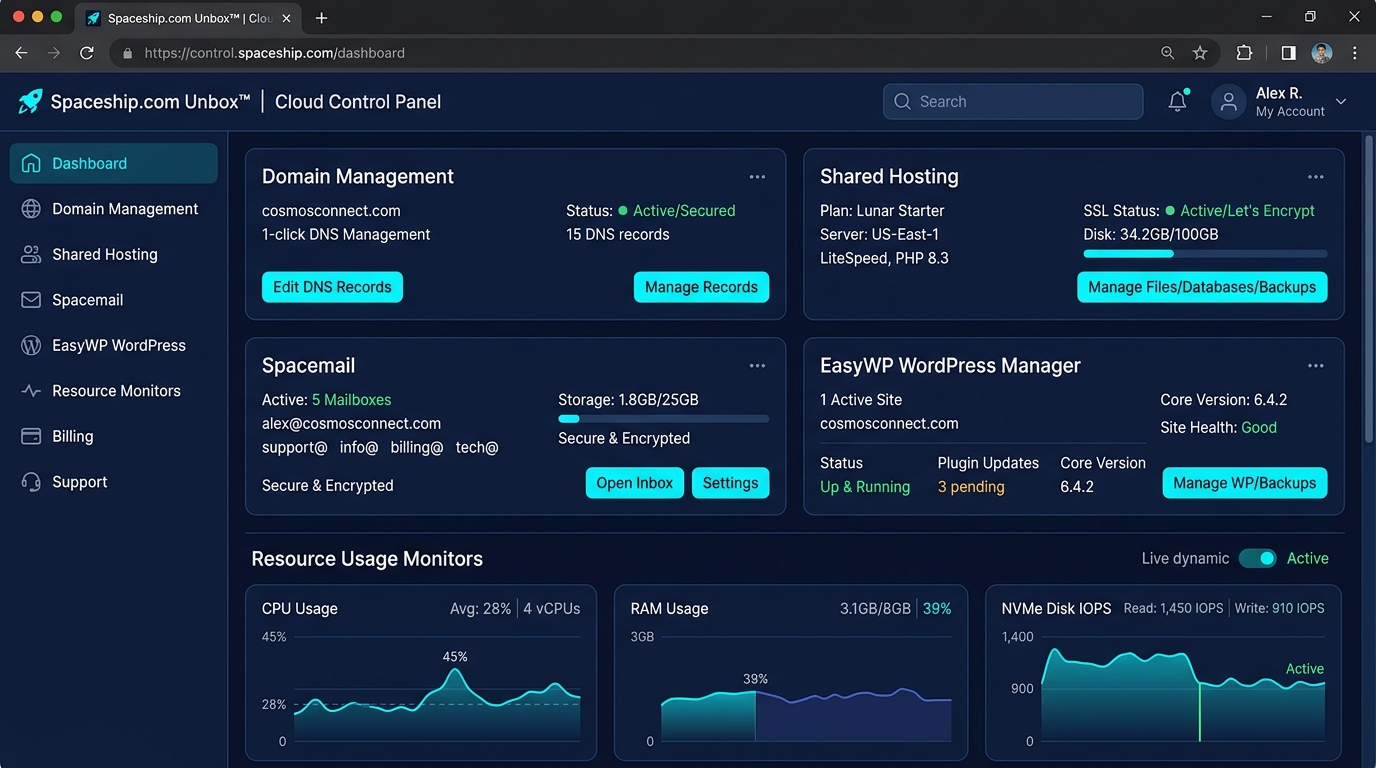This screenshot has width=1376, height=768.
Task: Select Dashboard in the sidebar
Action: [x=113, y=163]
